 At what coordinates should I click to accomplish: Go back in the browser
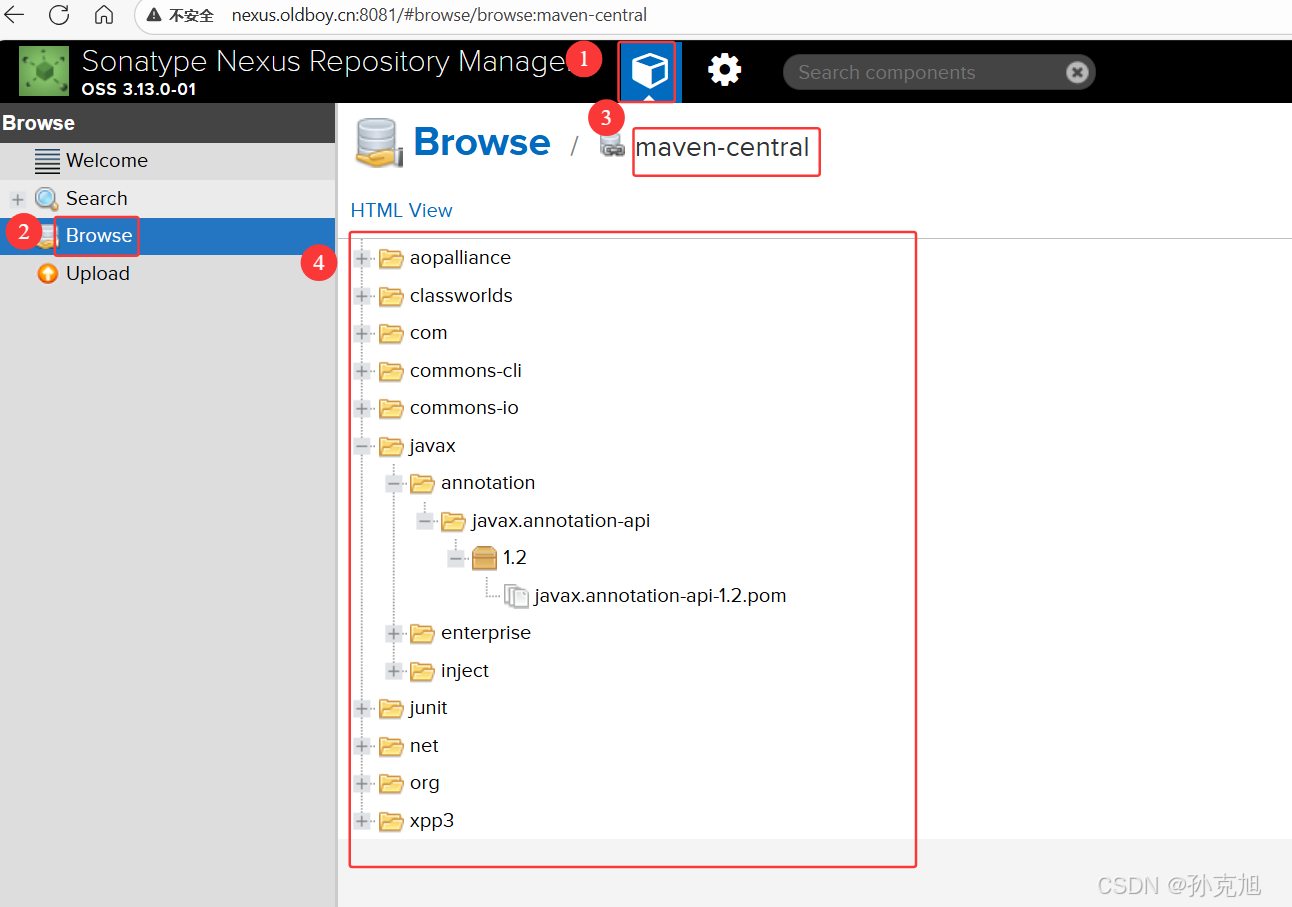[15, 15]
